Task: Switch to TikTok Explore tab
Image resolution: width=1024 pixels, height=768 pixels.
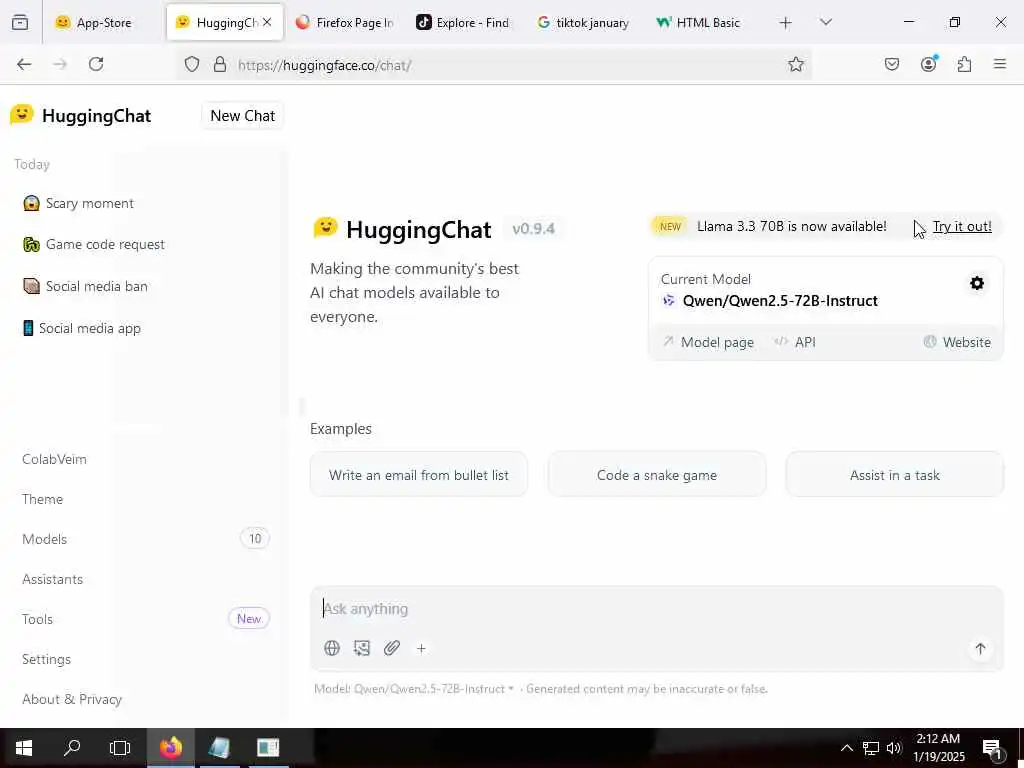Action: pyautogui.click(x=464, y=22)
